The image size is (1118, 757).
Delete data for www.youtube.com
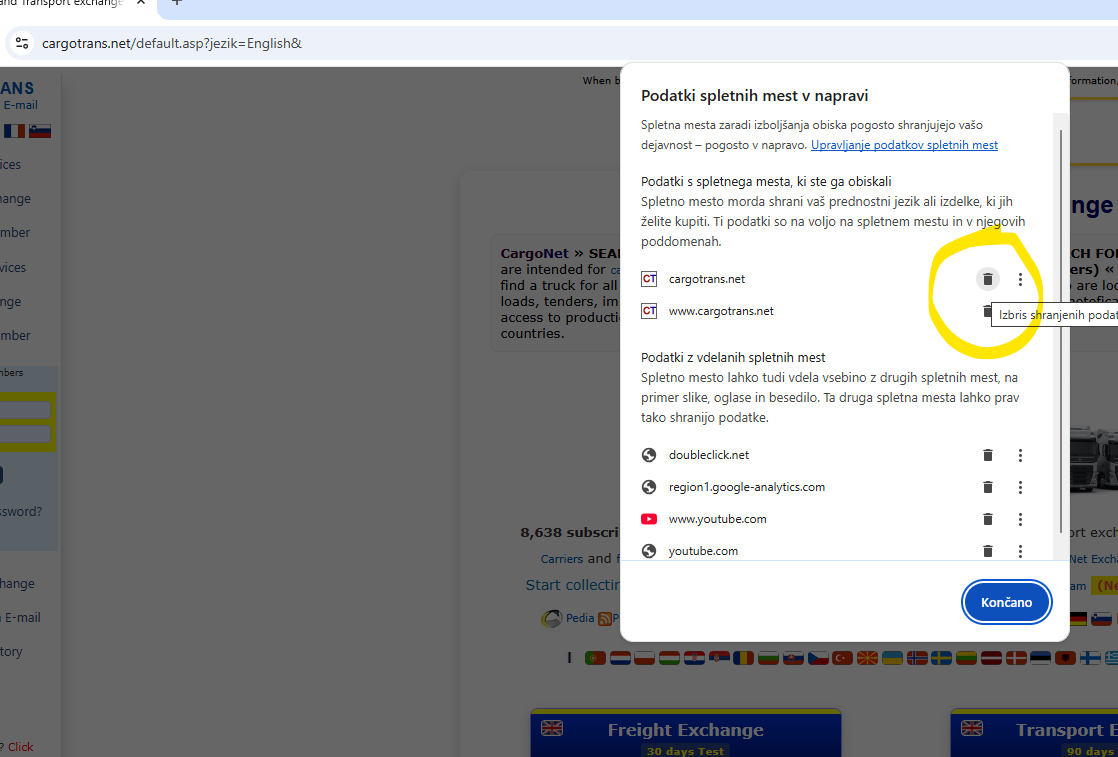[x=987, y=519]
